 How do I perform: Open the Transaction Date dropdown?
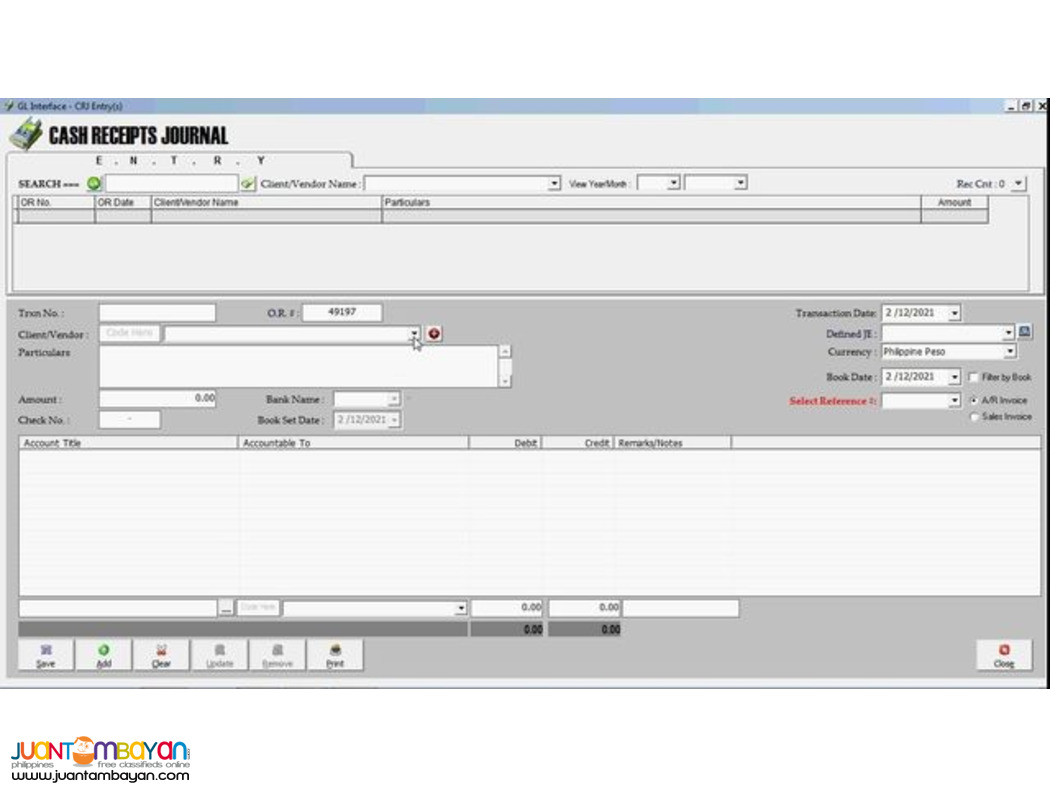coord(954,313)
